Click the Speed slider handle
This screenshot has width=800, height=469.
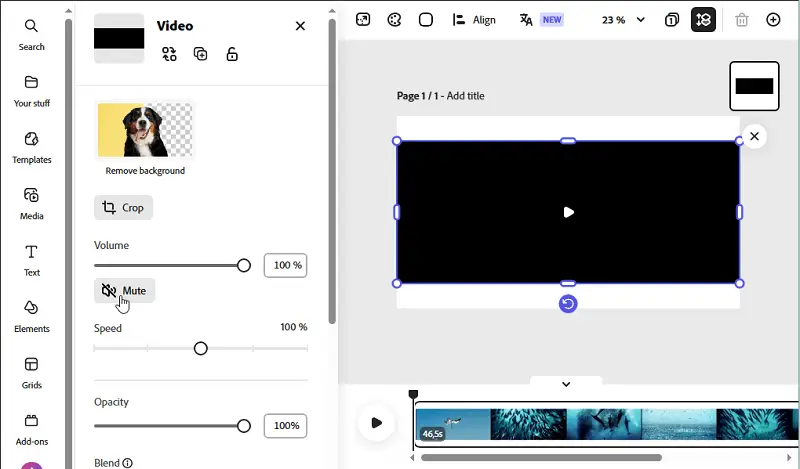point(201,348)
